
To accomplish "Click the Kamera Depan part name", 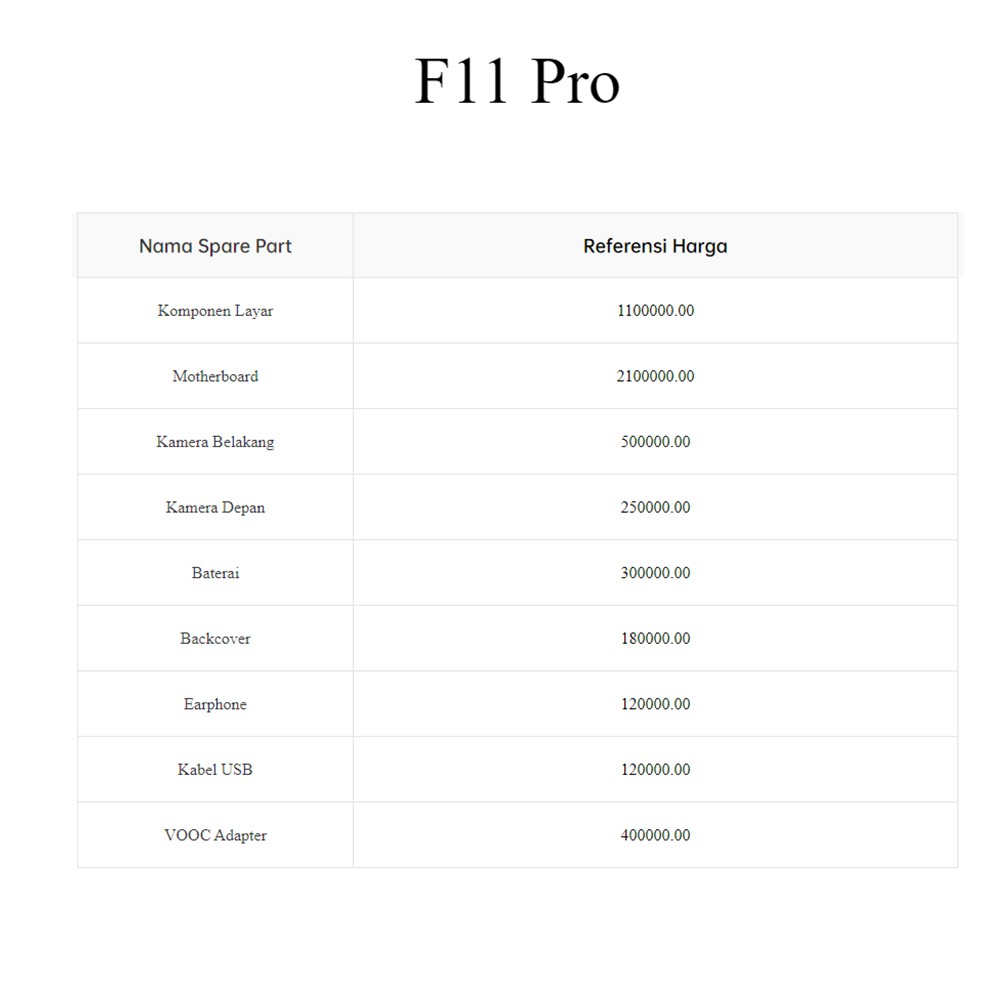I will (x=215, y=508).
